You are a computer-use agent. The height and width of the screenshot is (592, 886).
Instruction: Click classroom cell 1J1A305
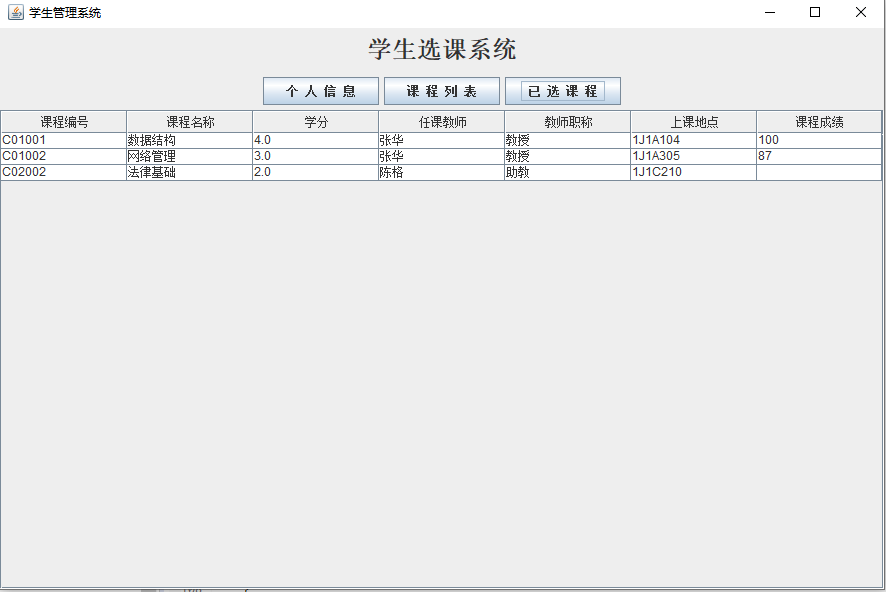point(694,156)
